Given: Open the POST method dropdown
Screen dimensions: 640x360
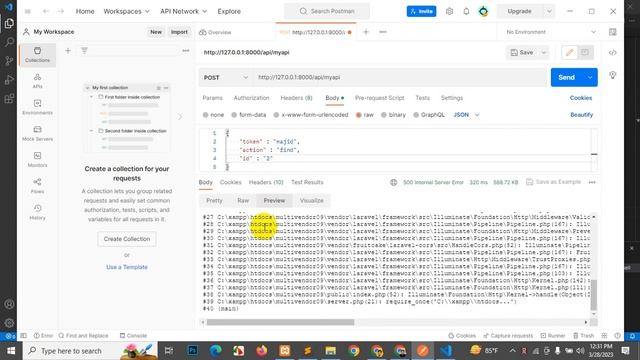Looking at the screenshot, I should (226, 78).
